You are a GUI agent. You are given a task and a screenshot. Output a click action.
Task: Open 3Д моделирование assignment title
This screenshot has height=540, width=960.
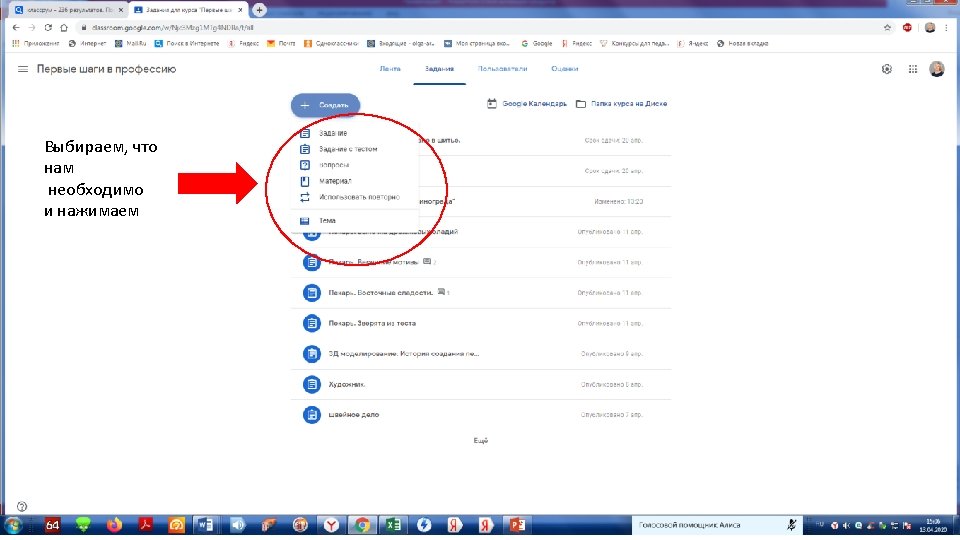pyautogui.click(x=404, y=354)
